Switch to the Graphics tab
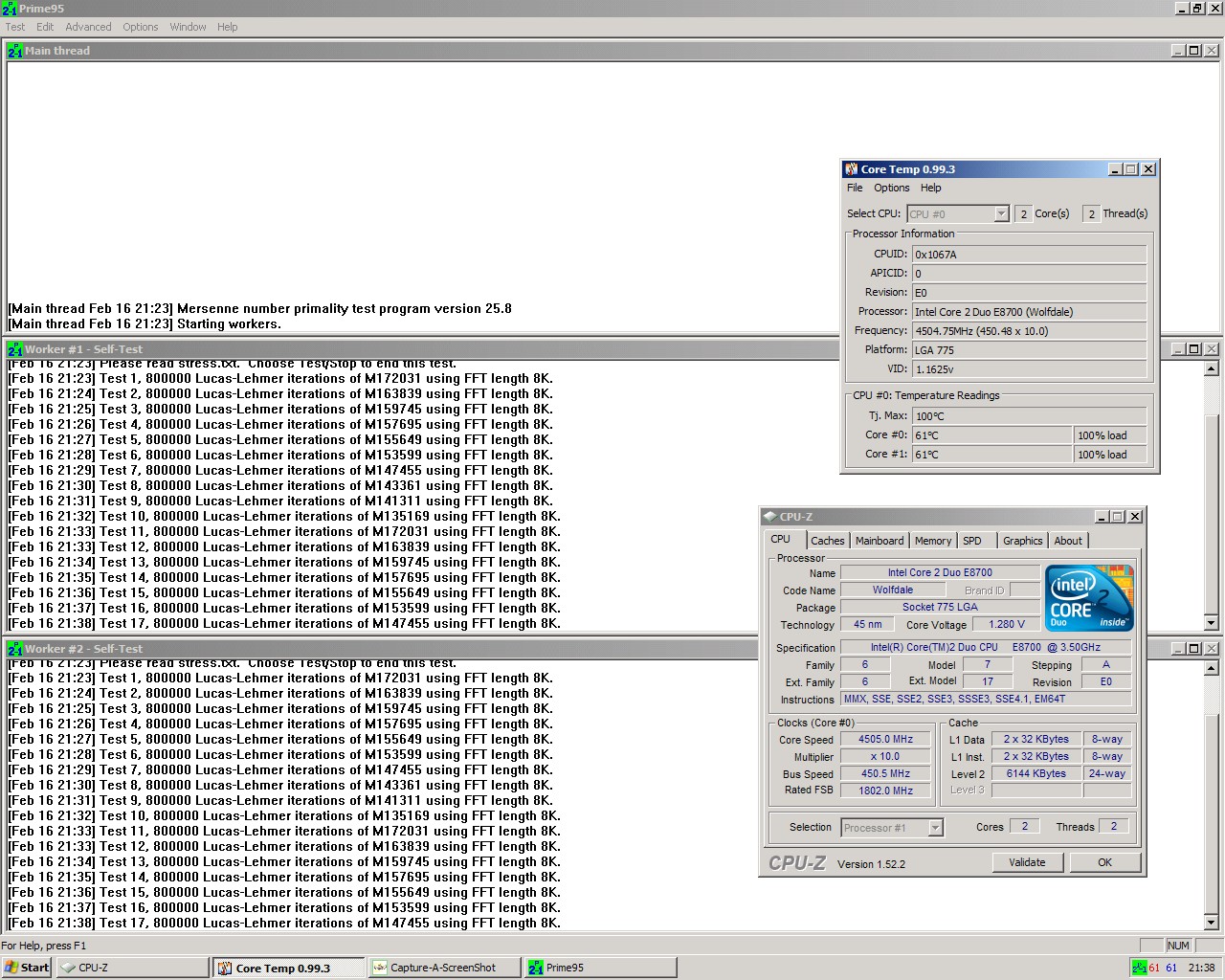The image size is (1225, 980). pos(1023,541)
